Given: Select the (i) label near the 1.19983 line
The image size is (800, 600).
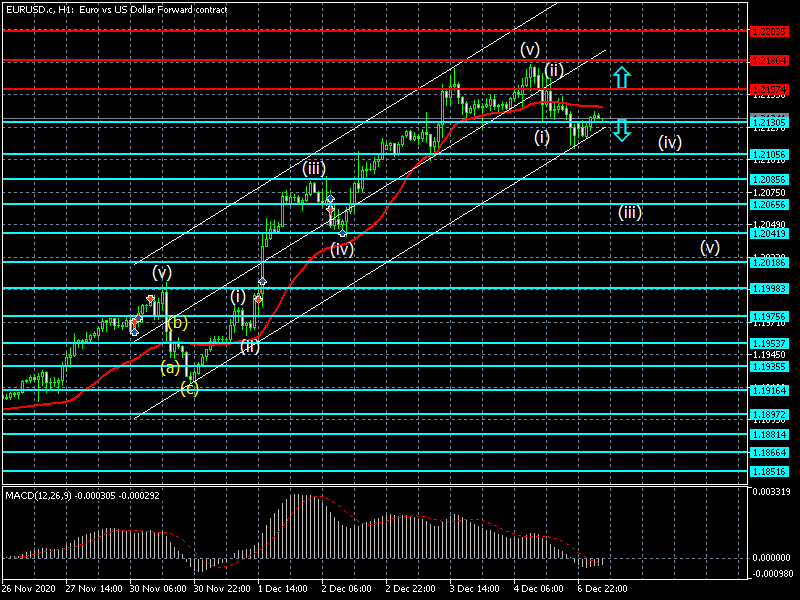Looking at the screenshot, I should [x=238, y=296].
